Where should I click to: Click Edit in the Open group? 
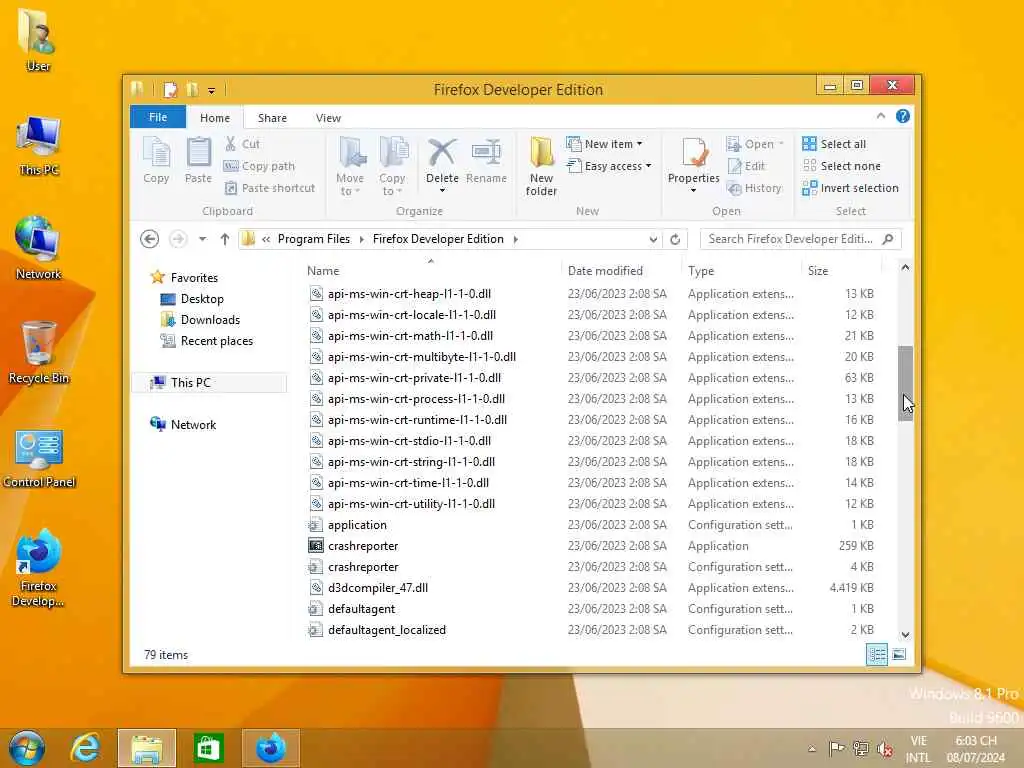pyautogui.click(x=746, y=166)
